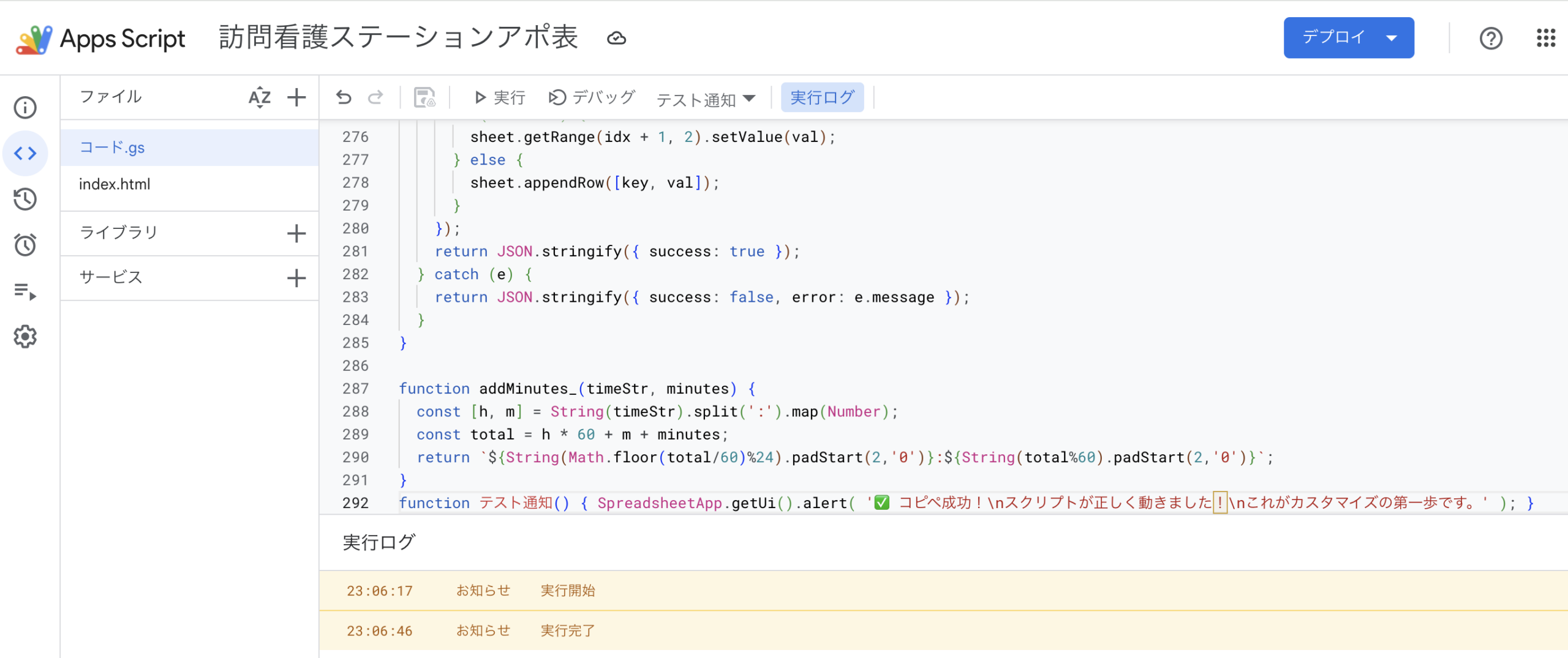Open project history clock icon in sidebar
Image resolution: width=1568 pixels, height=658 pixels.
(x=25, y=199)
